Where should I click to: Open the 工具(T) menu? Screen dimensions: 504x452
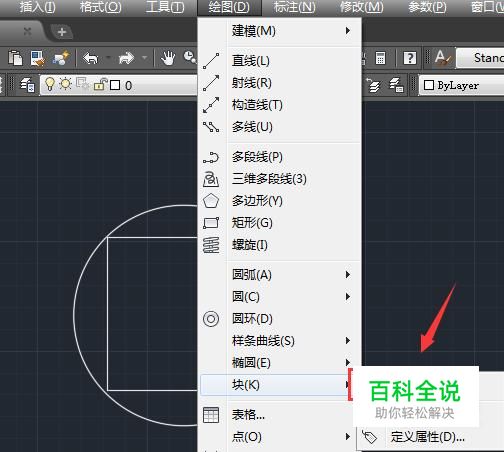165,7
